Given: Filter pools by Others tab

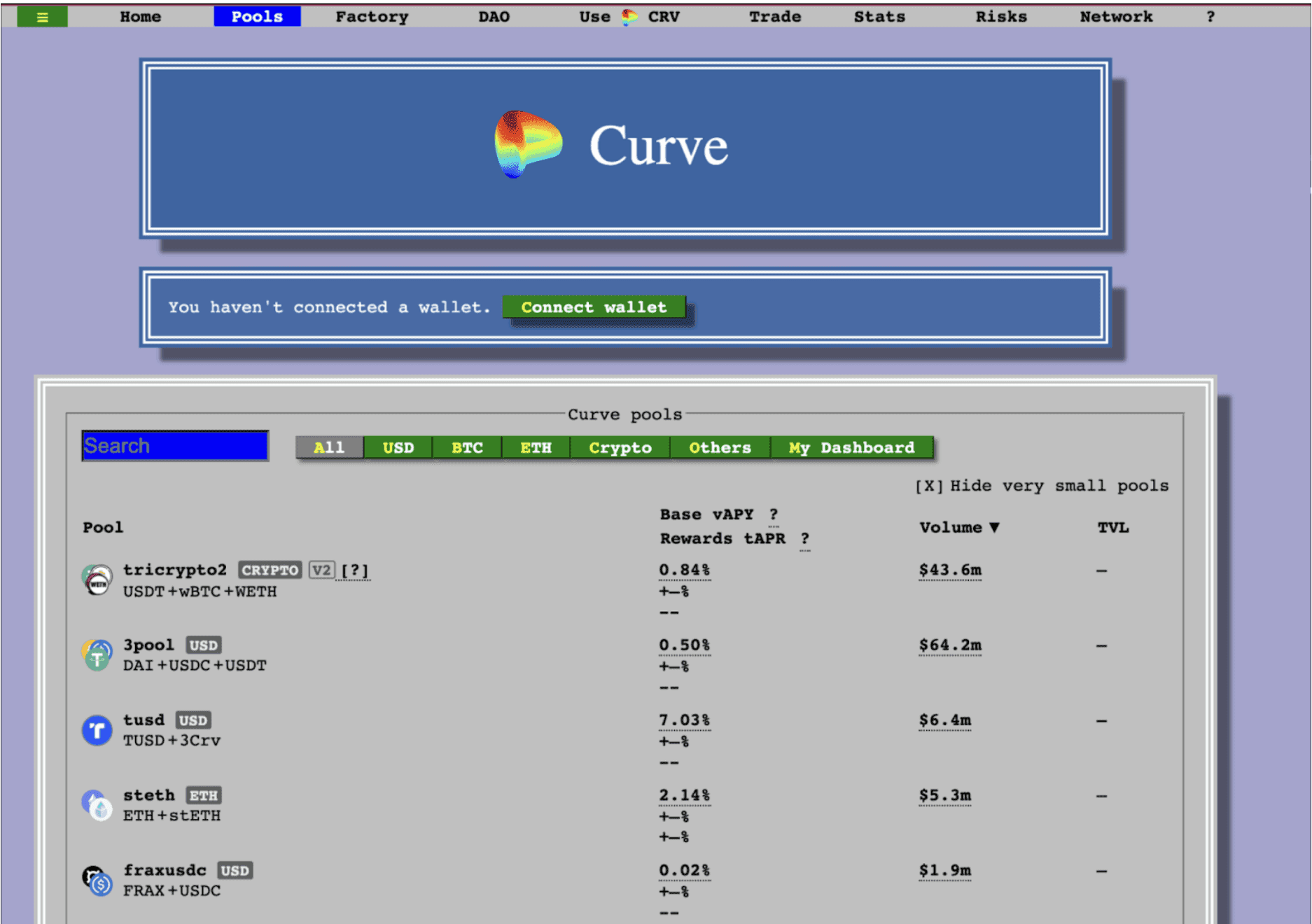Looking at the screenshot, I should coord(720,447).
